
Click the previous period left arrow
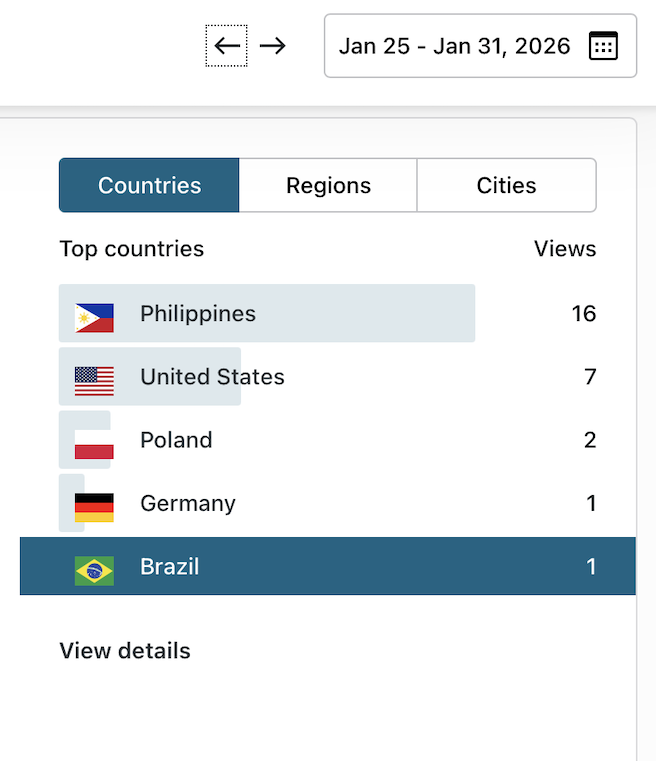coord(227,46)
